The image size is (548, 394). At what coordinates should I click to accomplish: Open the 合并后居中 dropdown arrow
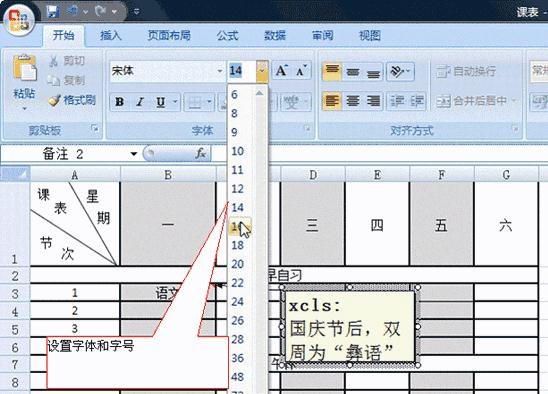(x=514, y=101)
